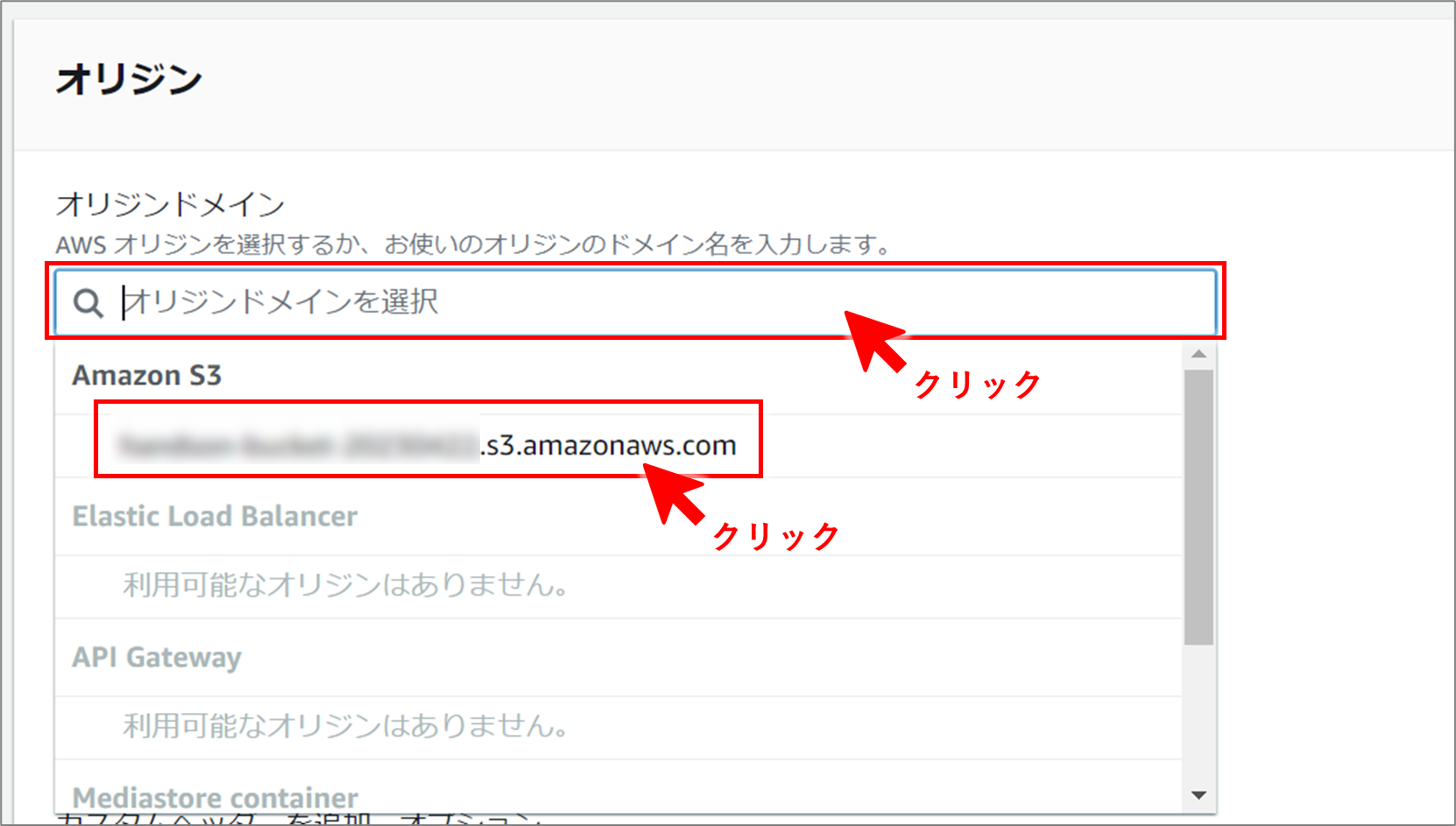Screen dimensions: 1456x826
Task: Click the Elastic Load Balancer group header
Action: pos(215,517)
